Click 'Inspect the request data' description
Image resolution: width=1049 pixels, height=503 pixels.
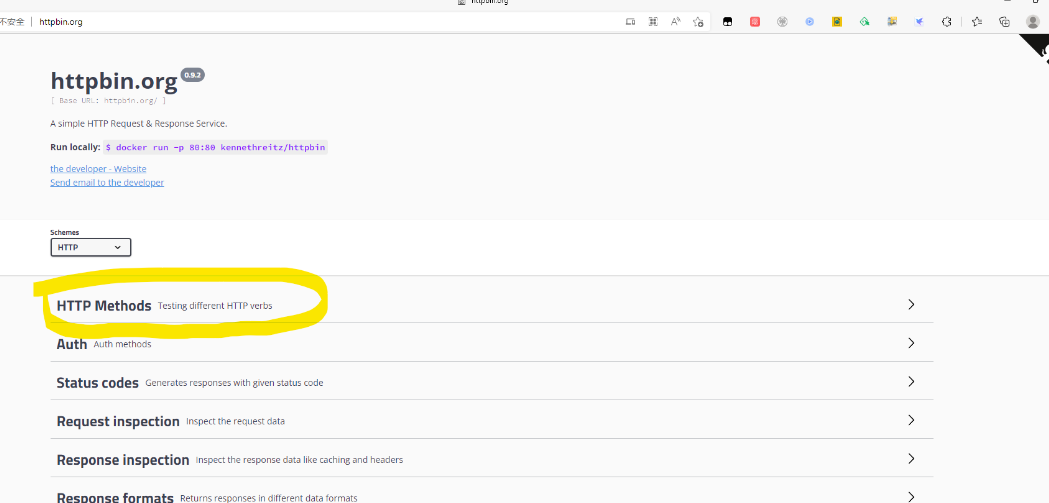click(235, 421)
